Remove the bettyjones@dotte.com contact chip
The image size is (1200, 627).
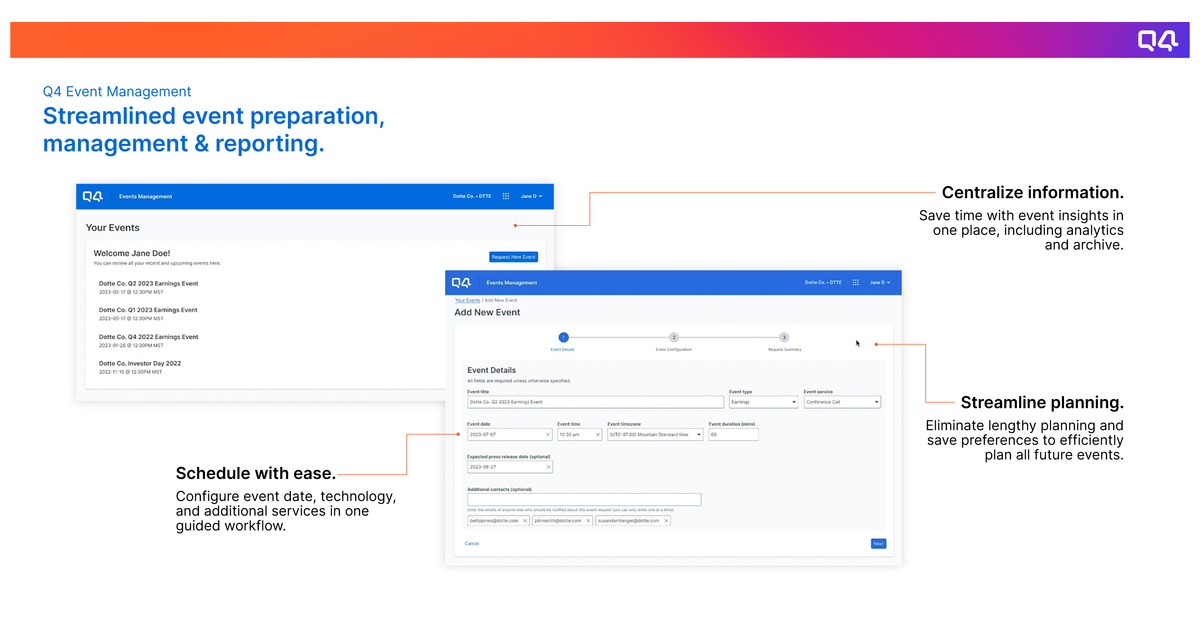click(525, 521)
